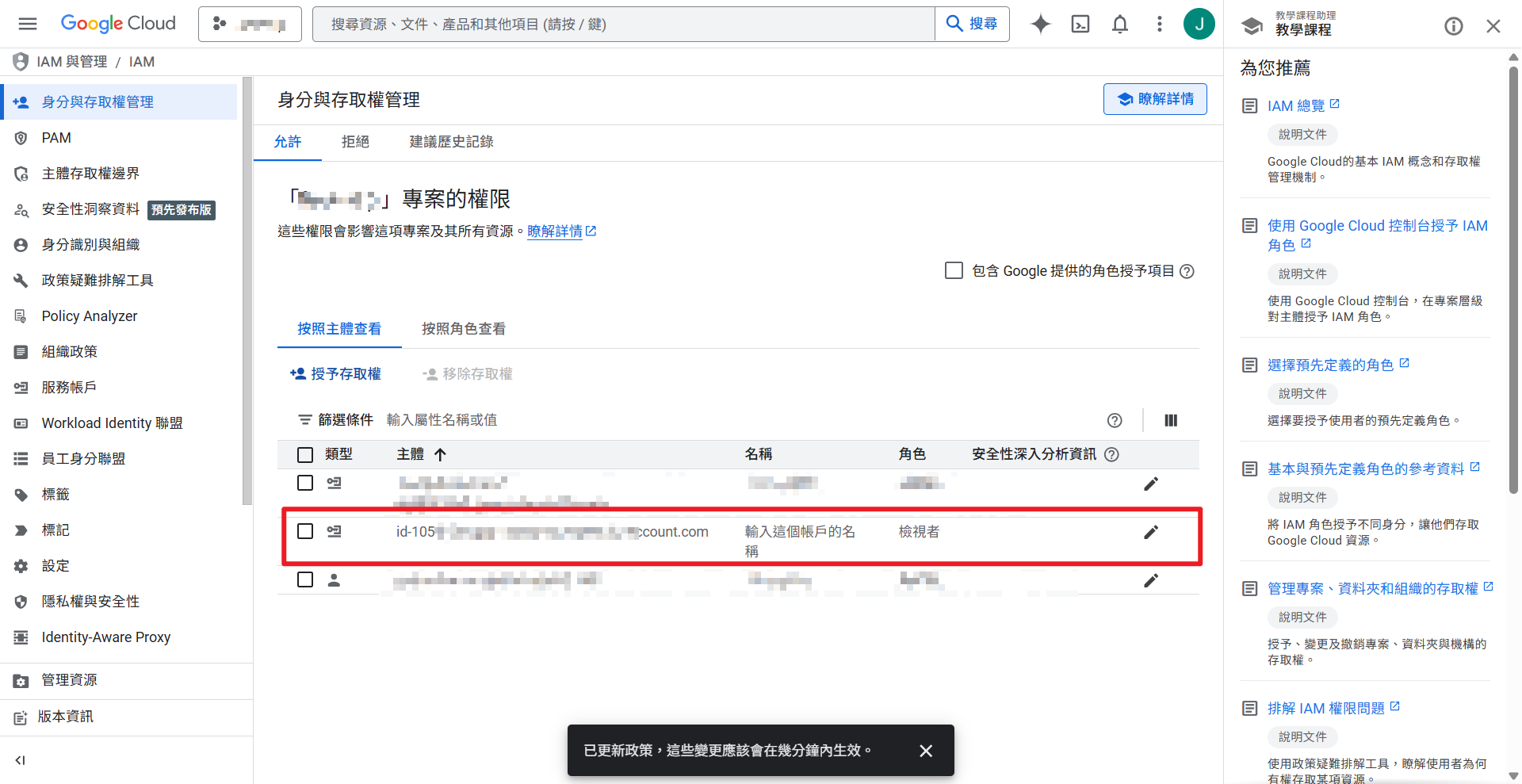Click the 輸入屬性名稱或值 filter field
This screenshot has height=784, width=1522.
[442, 419]
